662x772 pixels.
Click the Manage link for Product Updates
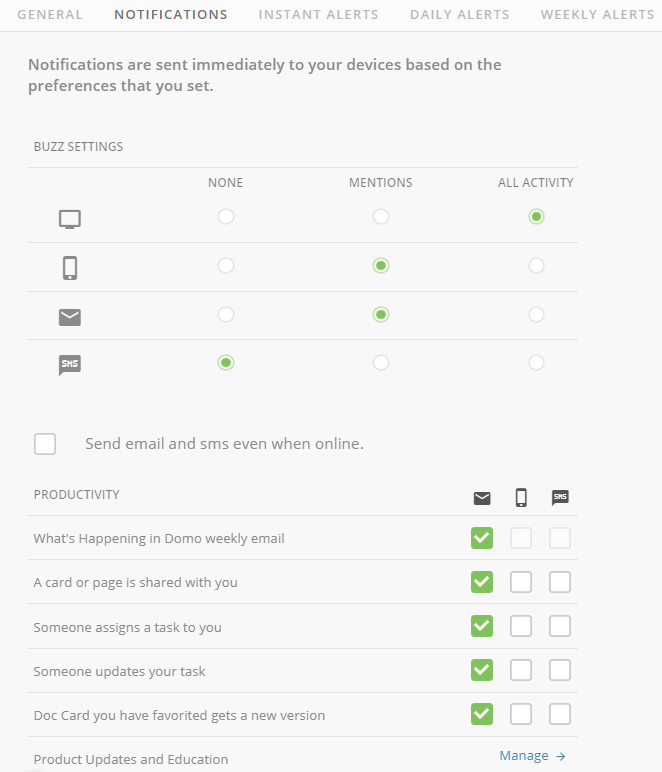pos(524,756)
